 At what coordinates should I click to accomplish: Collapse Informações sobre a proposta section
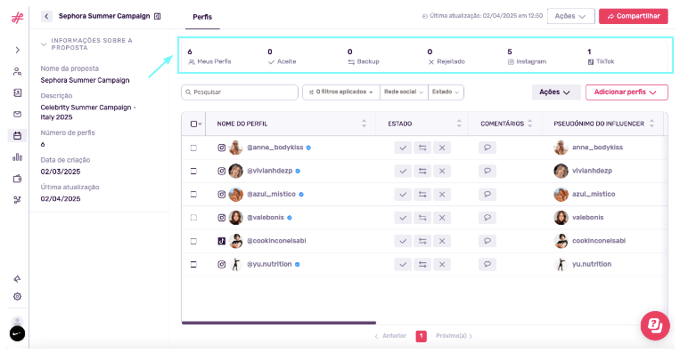43,44
